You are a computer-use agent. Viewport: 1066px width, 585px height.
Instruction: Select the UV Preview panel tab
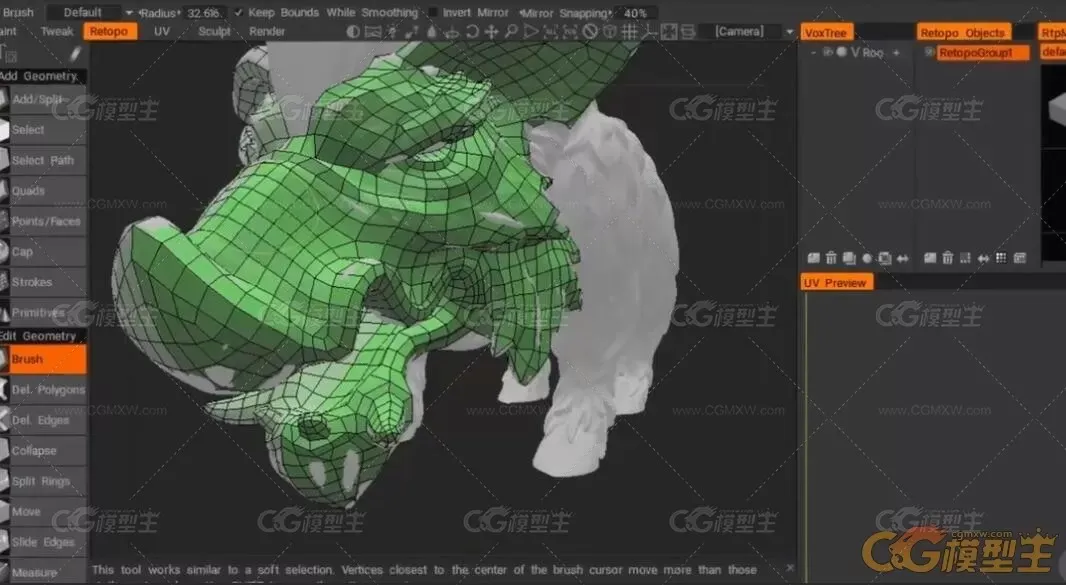tap(836, 282)
